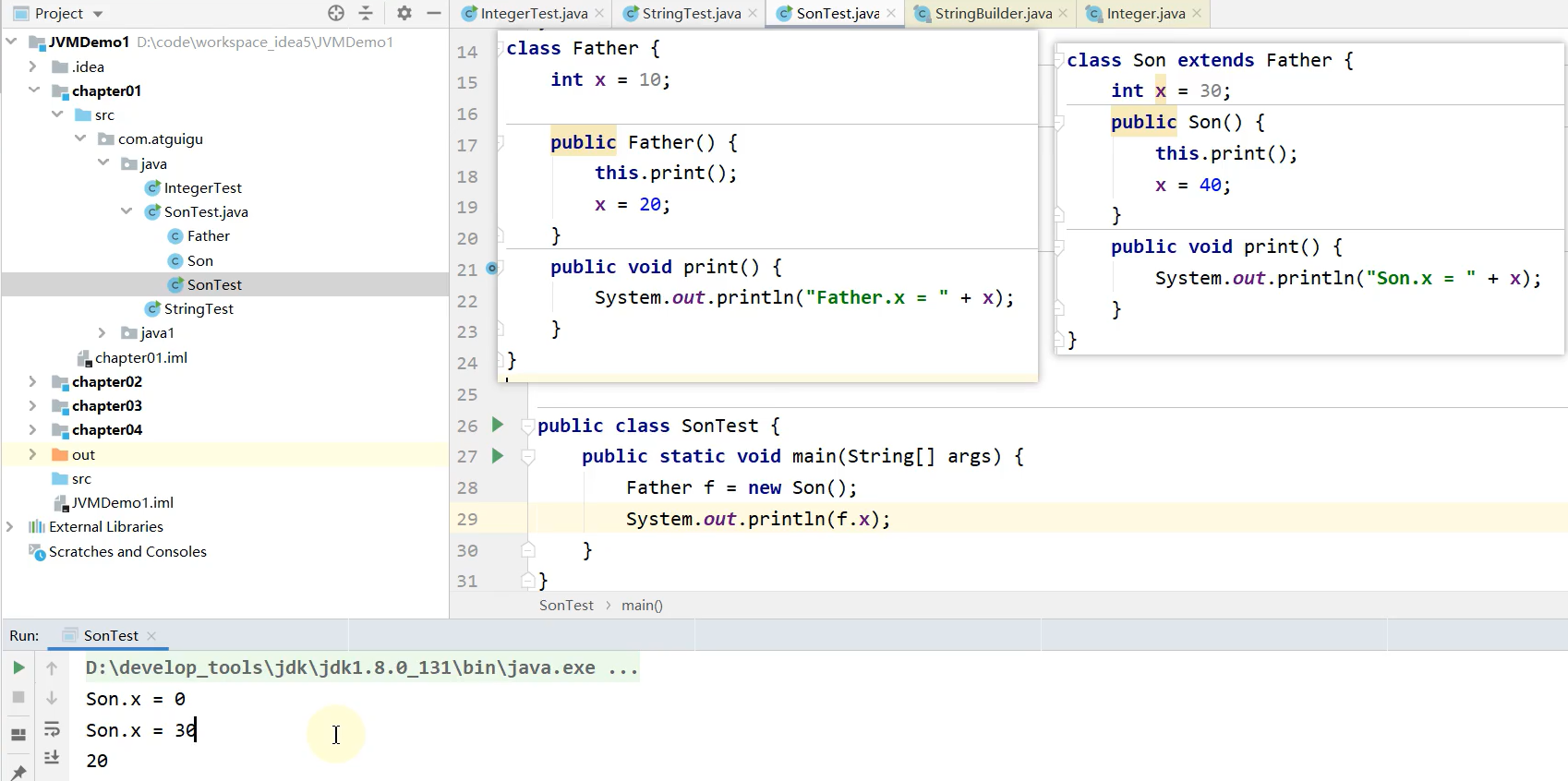Screen dimensions: 1568x781
Task: Click the overridden method gutter icon line 21
Action: [492, 268]
